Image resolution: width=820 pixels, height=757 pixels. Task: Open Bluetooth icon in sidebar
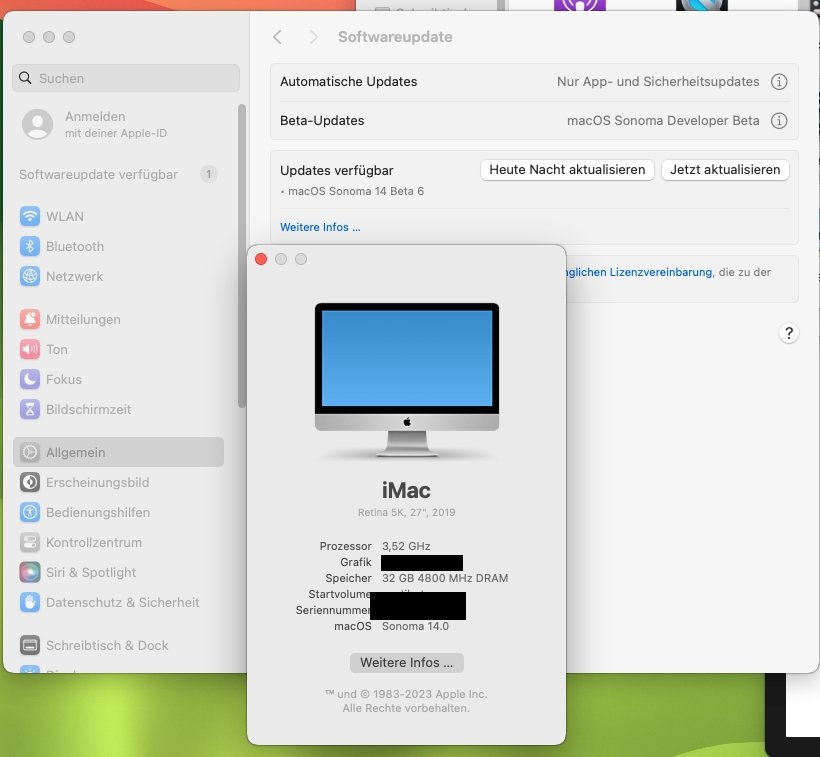[x=30, y=246]
